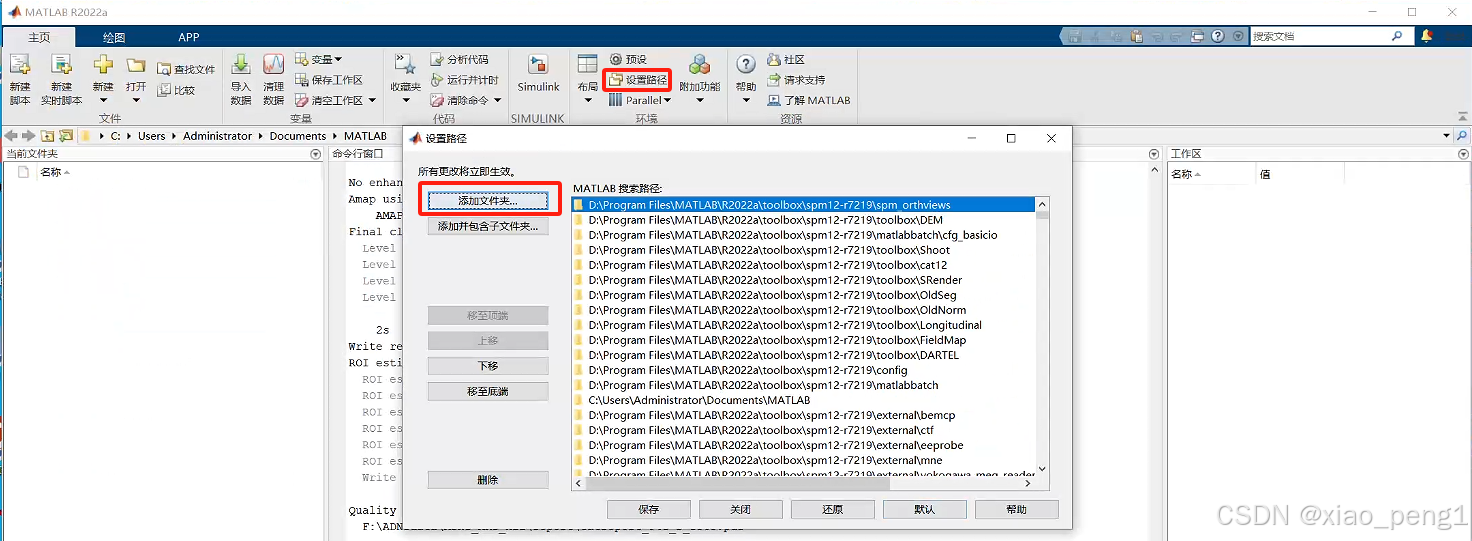Switch to the APP tab
Image resolution: width=1472 pixels, height=541 pixels.
(188, 37)
